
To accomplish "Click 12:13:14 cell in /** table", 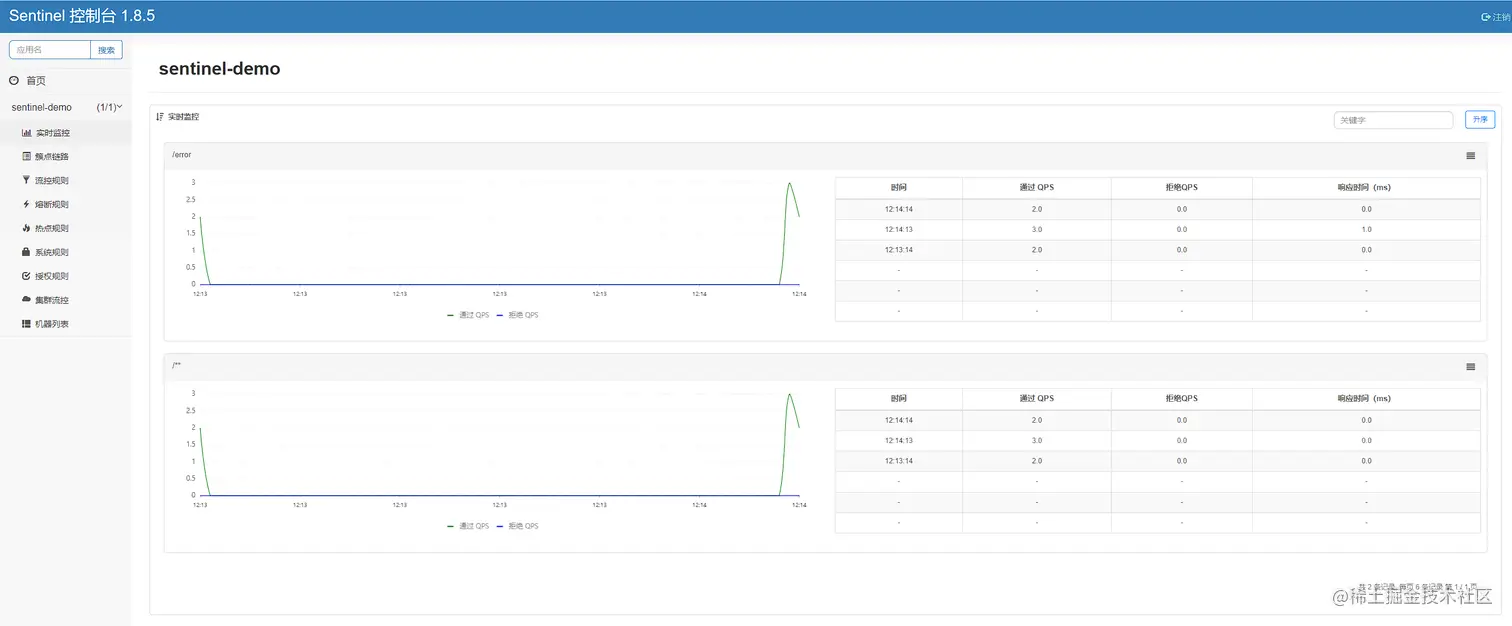I will click(x=899, y=461).
